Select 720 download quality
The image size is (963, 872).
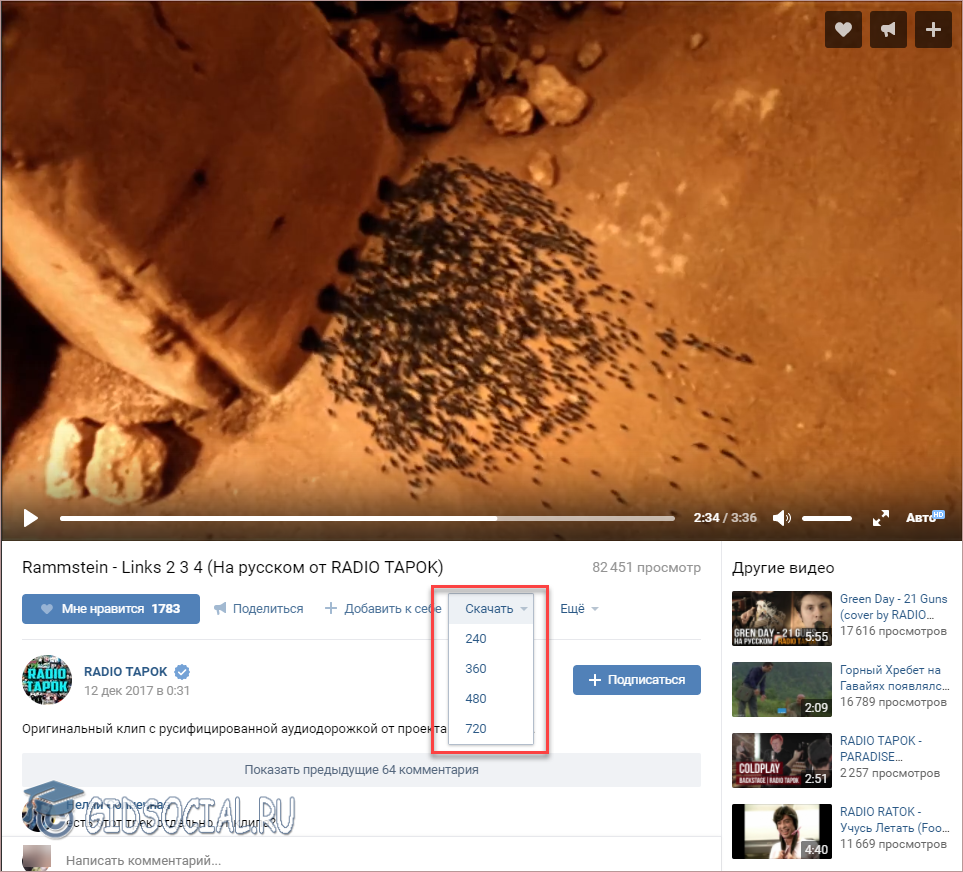point(476,729)
